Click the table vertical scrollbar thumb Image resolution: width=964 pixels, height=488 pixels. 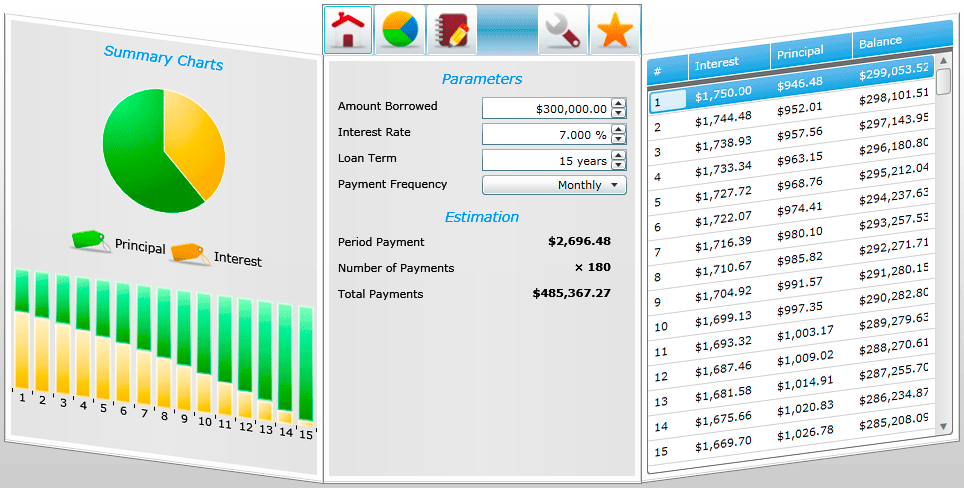click(x=944, y=81)
